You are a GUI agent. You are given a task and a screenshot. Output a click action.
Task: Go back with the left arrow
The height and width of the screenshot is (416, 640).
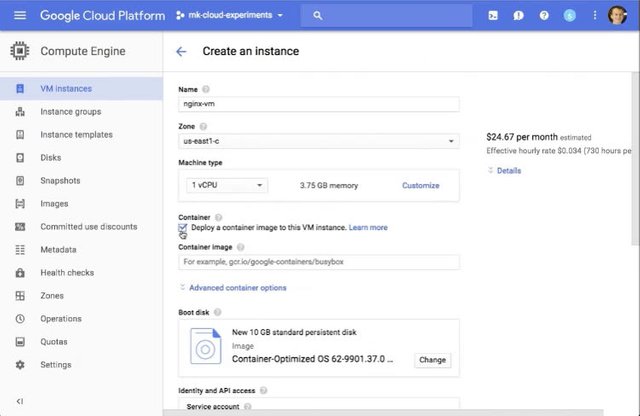tap(181, 51)
